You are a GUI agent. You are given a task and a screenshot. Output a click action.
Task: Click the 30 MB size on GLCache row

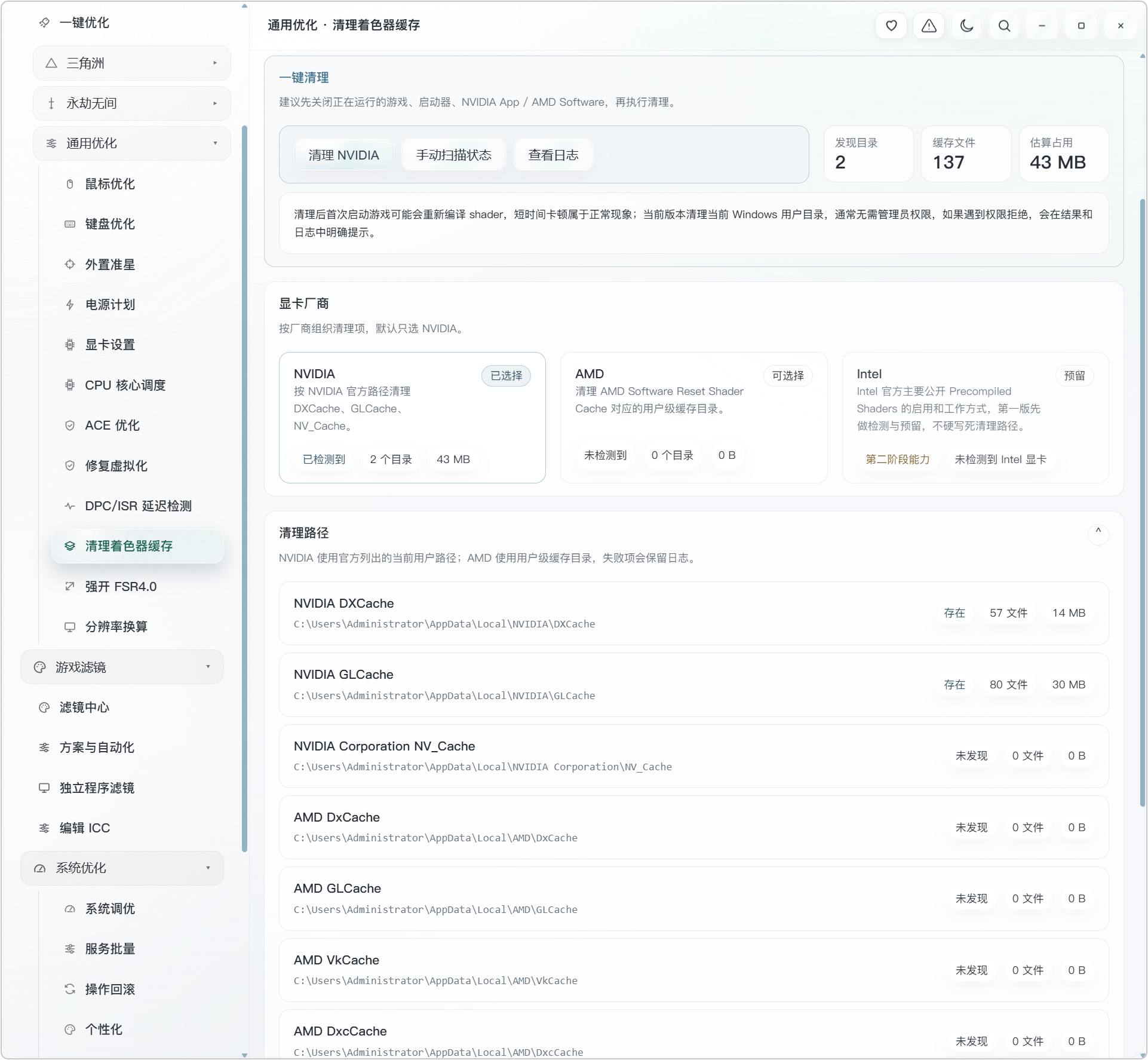click(1069, 685)
